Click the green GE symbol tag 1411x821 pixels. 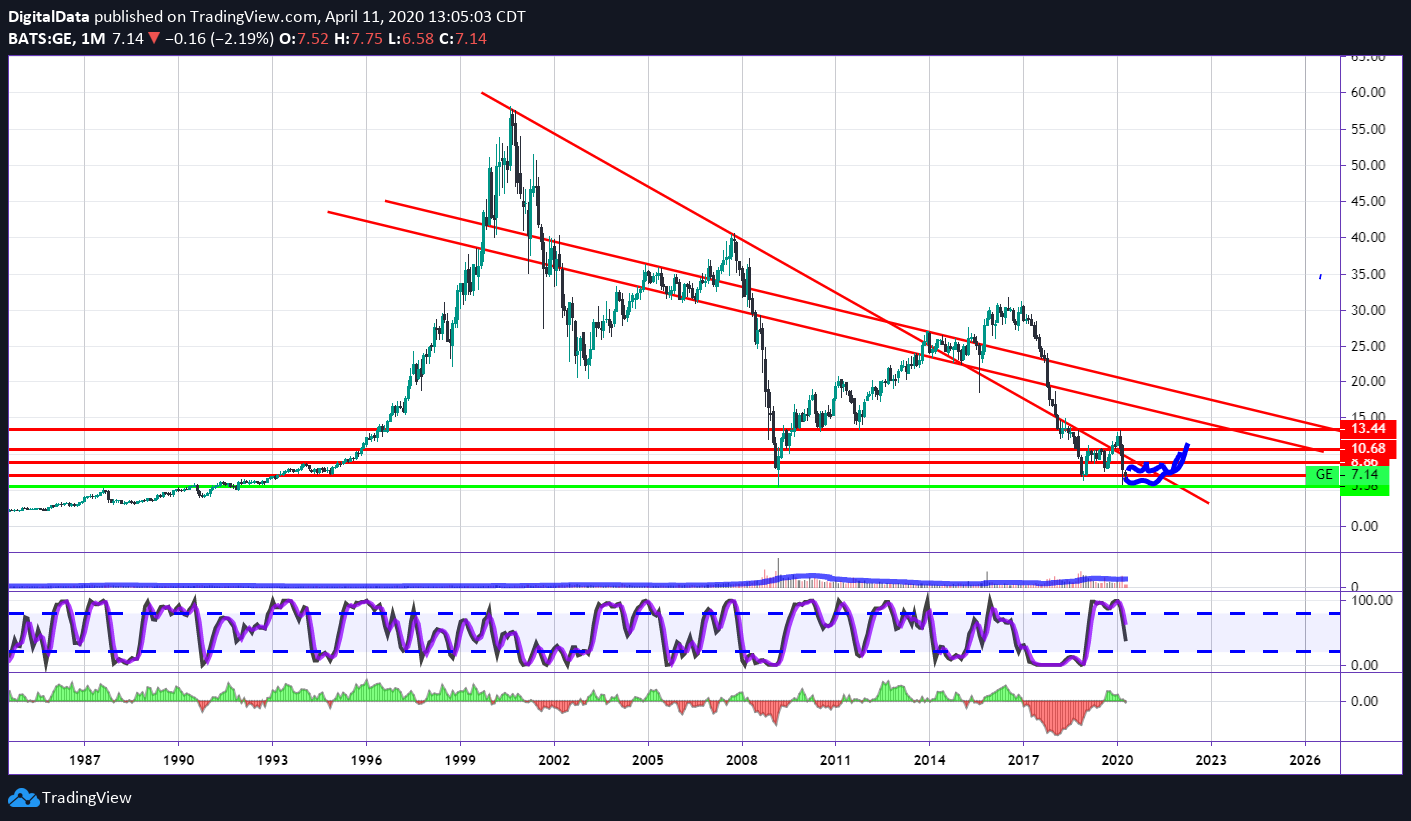tap(1323, 475)
